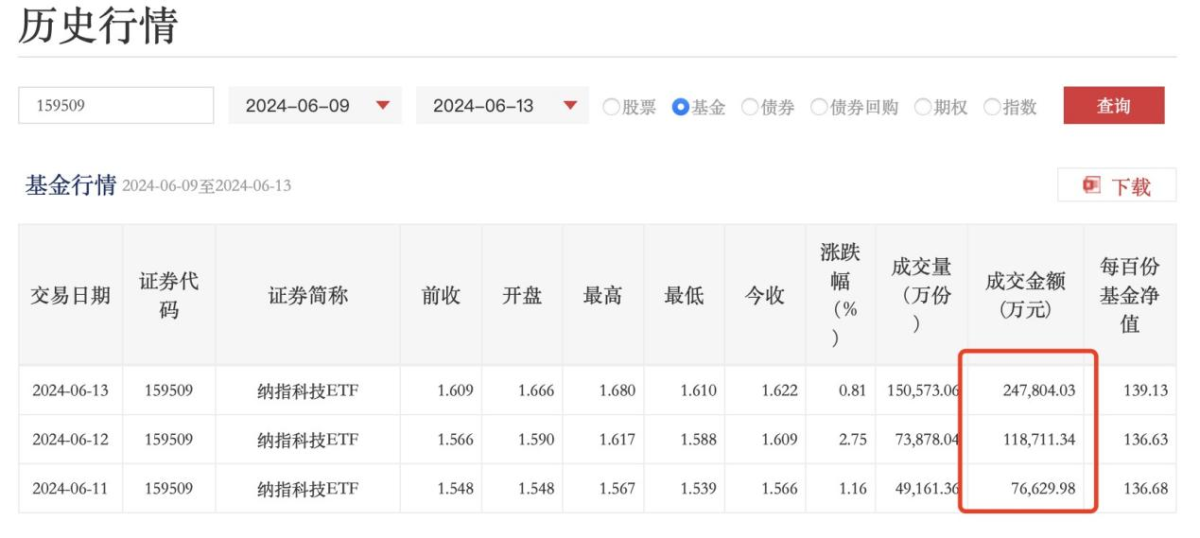1200x538 pixels.
Task: Click the date range text 2024-06-09至2024-06-13
Action: 207,186
